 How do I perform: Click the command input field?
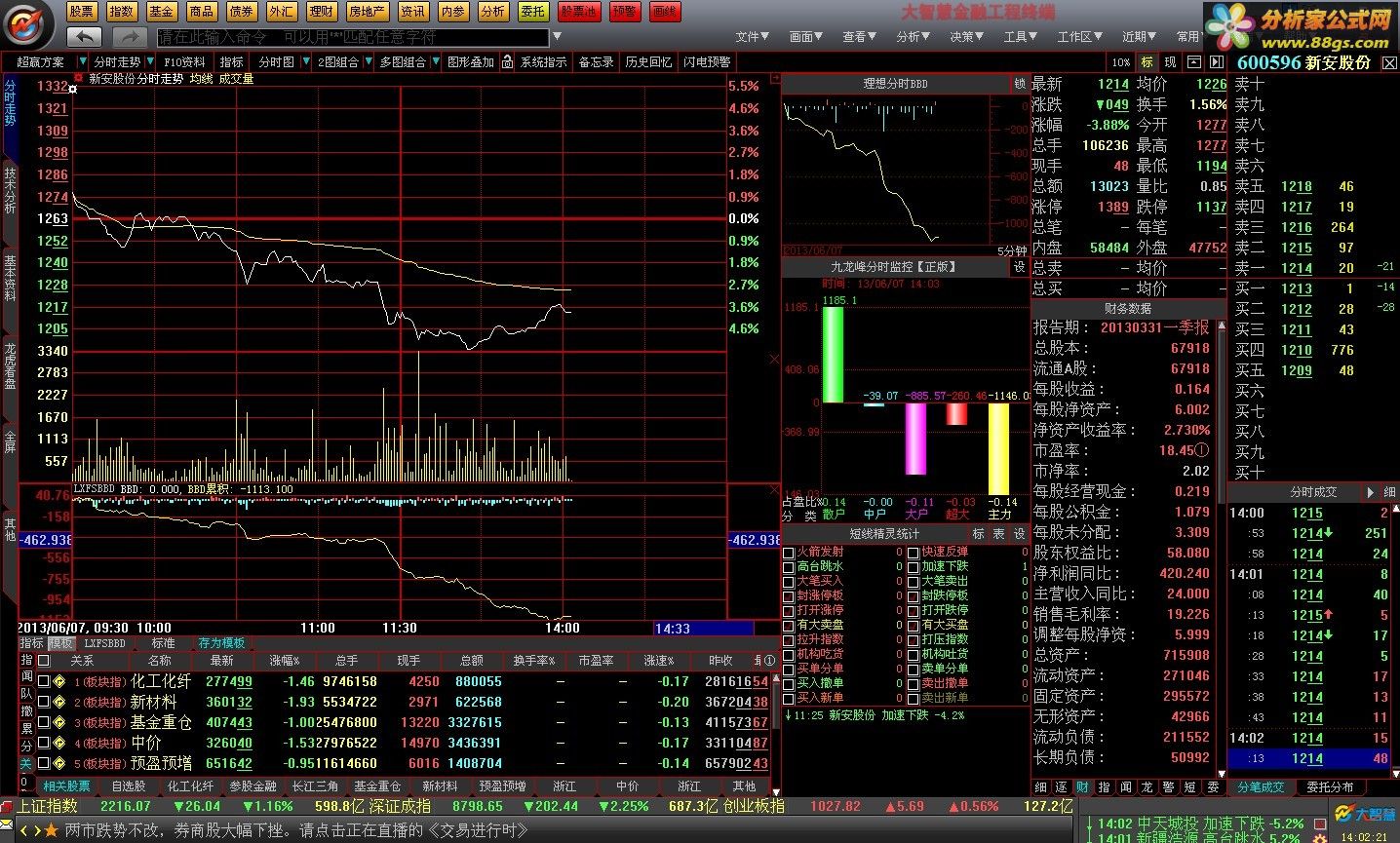tap(353, 37)
